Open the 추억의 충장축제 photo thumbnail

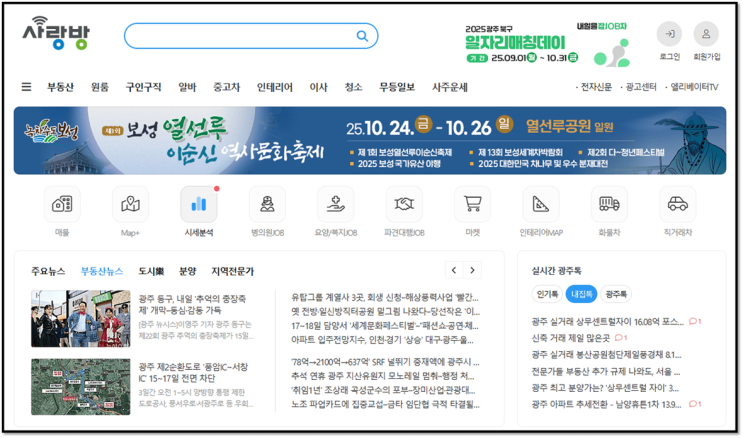(81, 319)
